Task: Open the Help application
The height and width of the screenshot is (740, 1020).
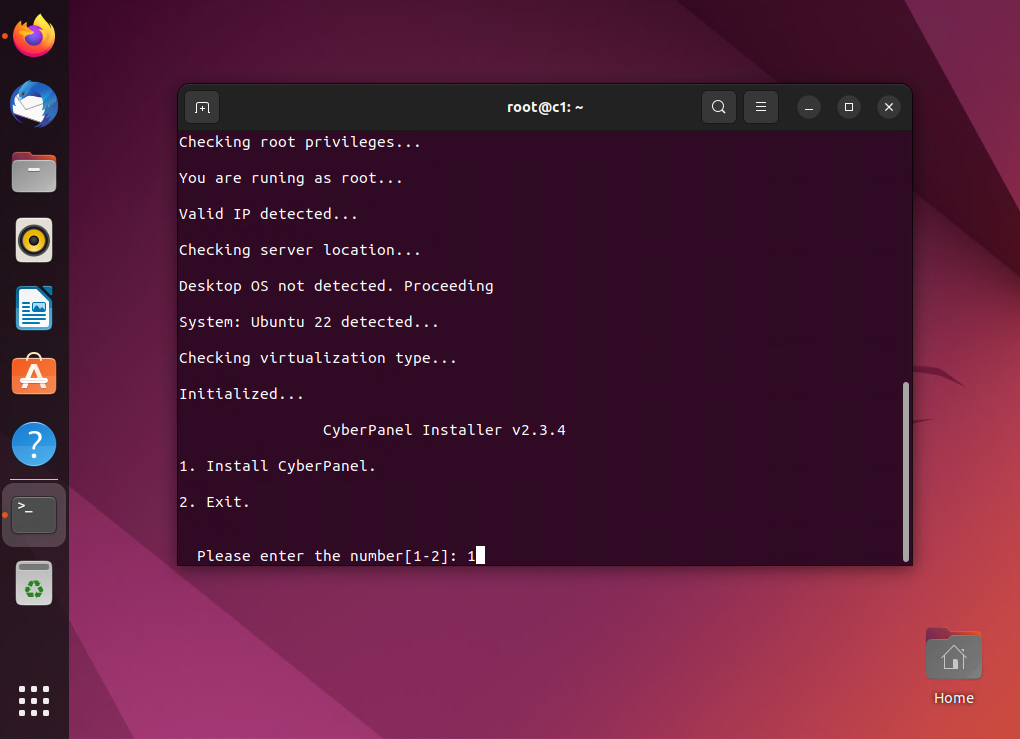Action: (34, 444)
